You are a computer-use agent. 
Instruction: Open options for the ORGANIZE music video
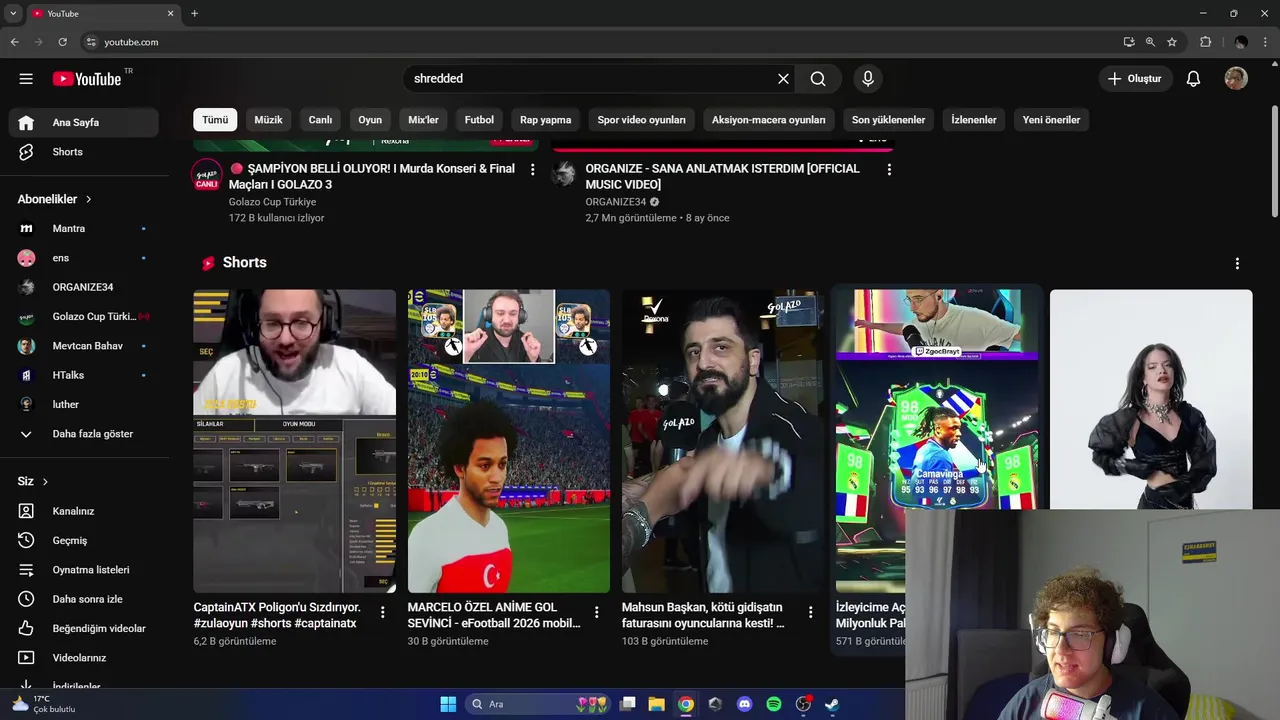pos(889,170)
